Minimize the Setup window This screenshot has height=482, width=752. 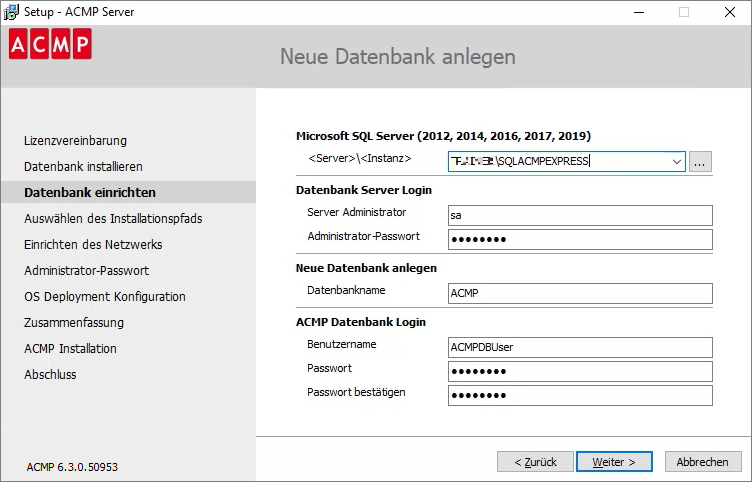[638, 12]
